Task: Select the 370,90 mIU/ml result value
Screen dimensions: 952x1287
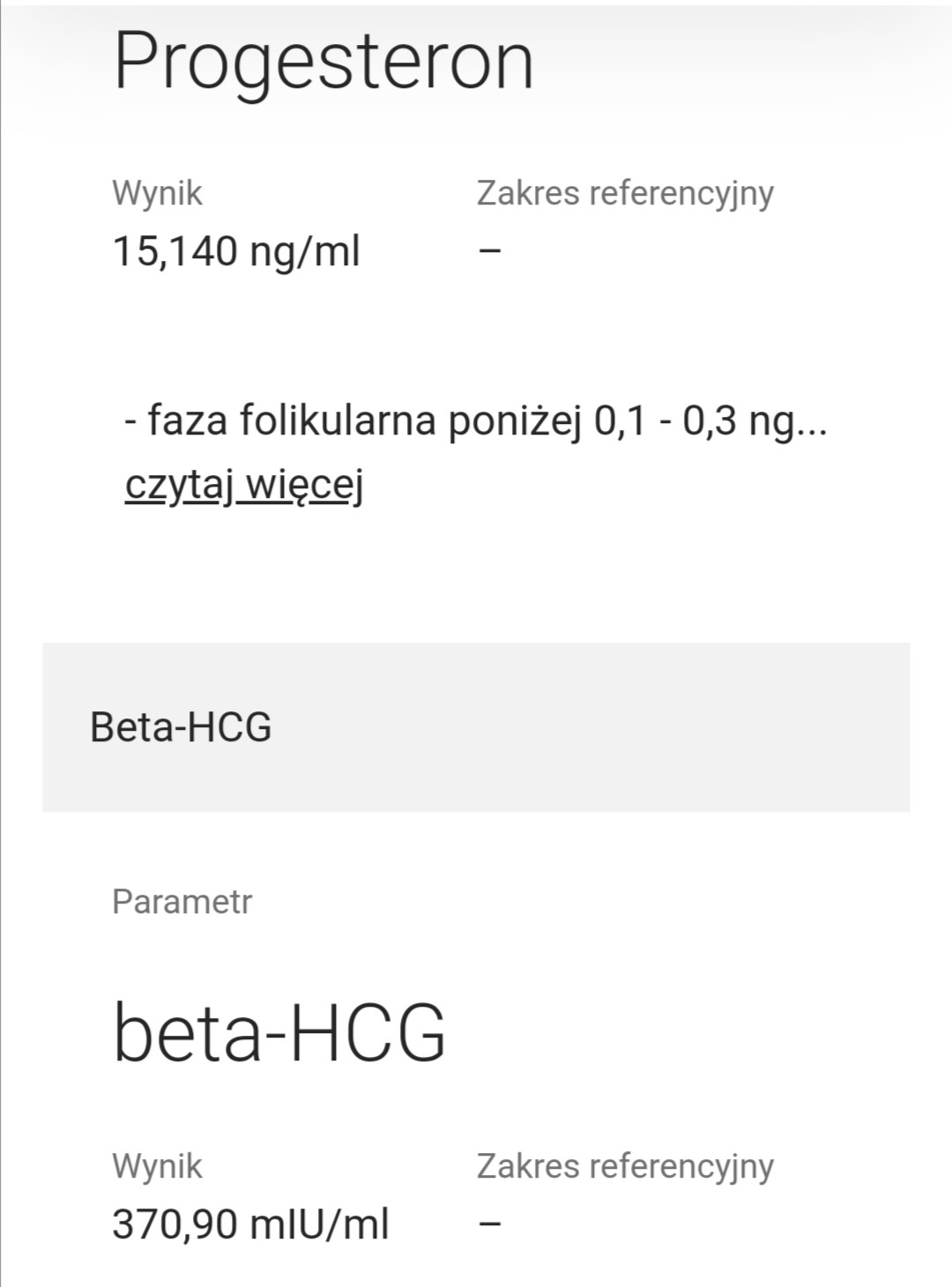Action: [x=250, y=1224]
